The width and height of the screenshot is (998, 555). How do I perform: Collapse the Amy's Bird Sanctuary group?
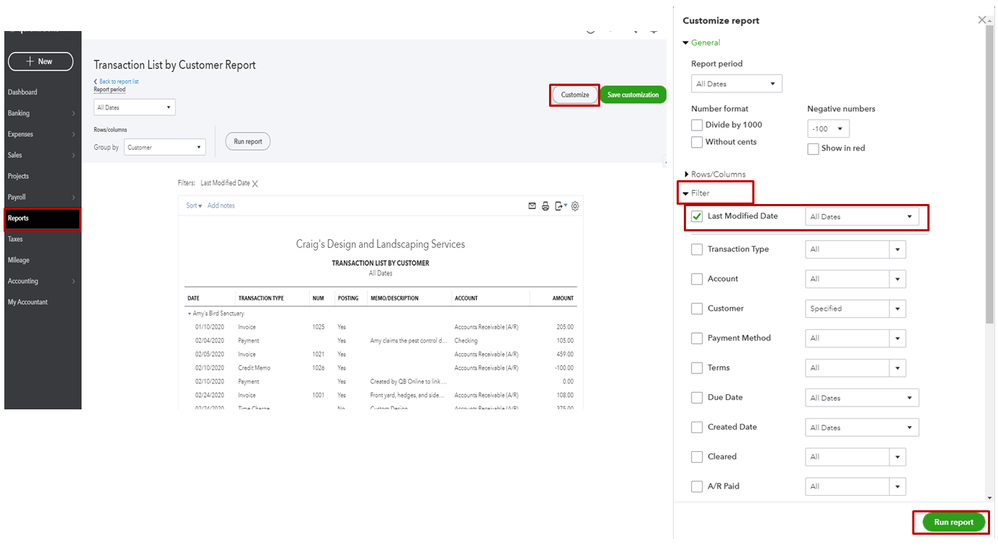[x=188, y=314]
